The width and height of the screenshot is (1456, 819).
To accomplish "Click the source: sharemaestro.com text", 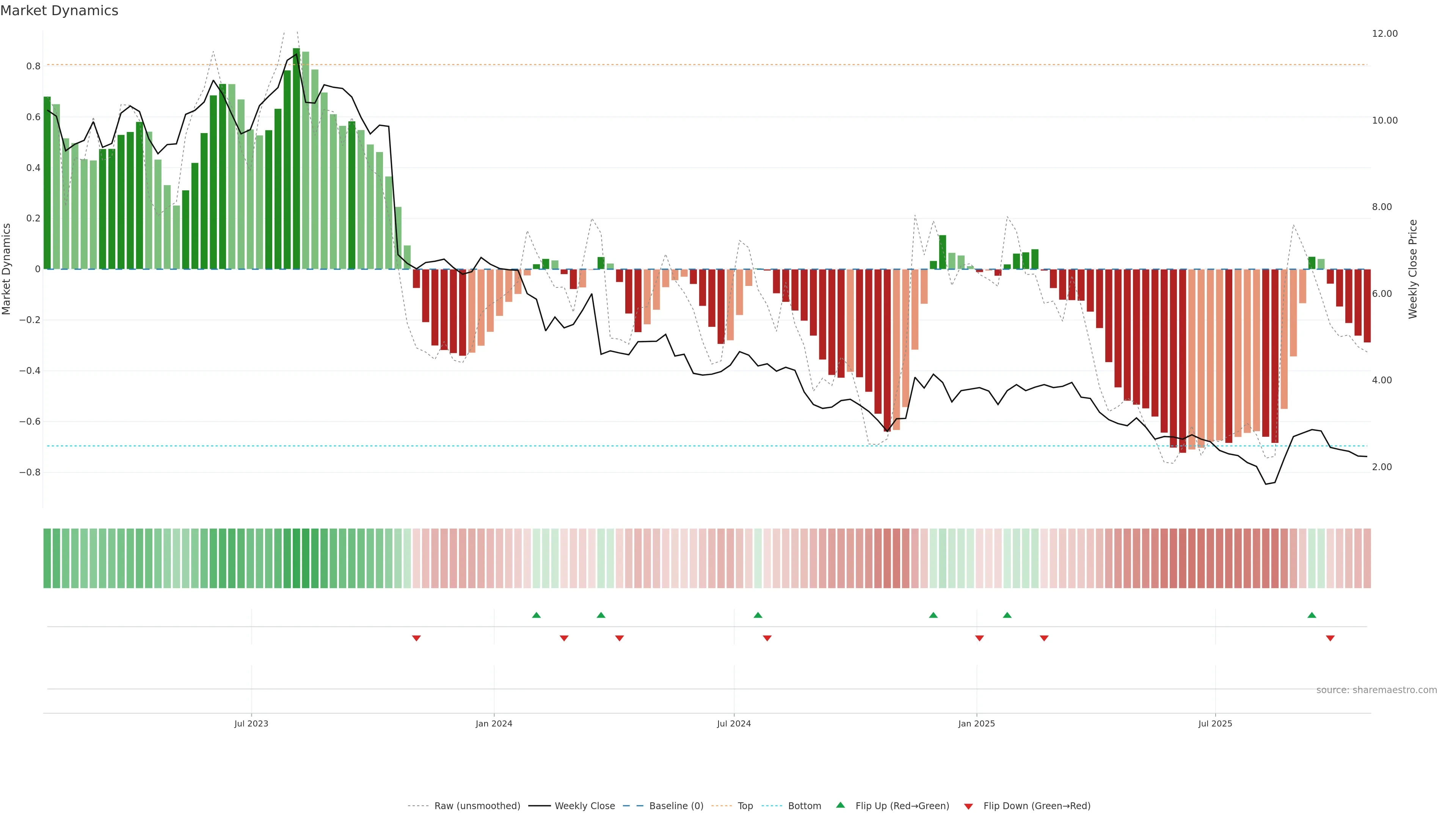I will point(1376,690).
